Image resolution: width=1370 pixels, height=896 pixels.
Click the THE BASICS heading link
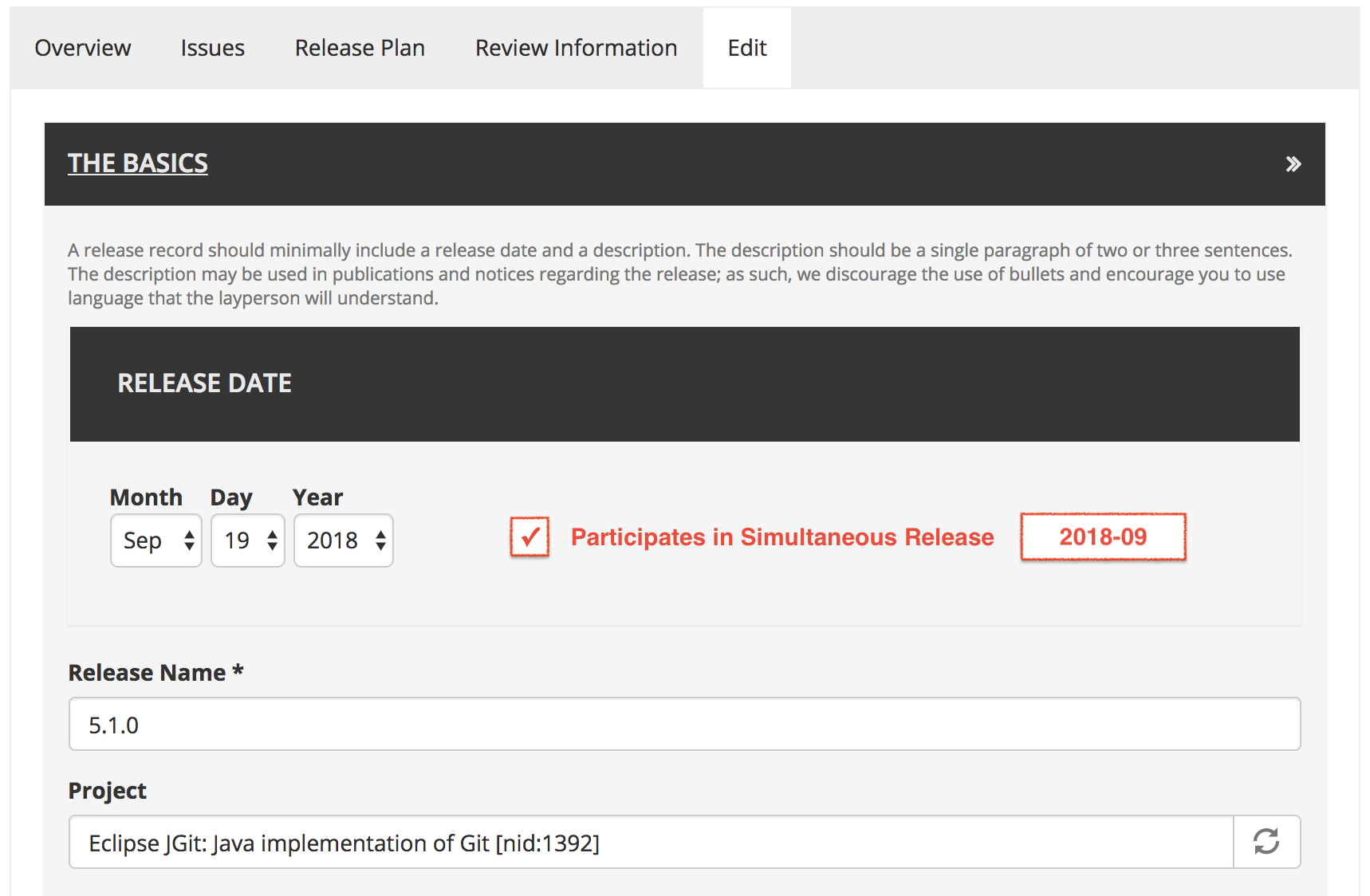[x=138, y=163]
